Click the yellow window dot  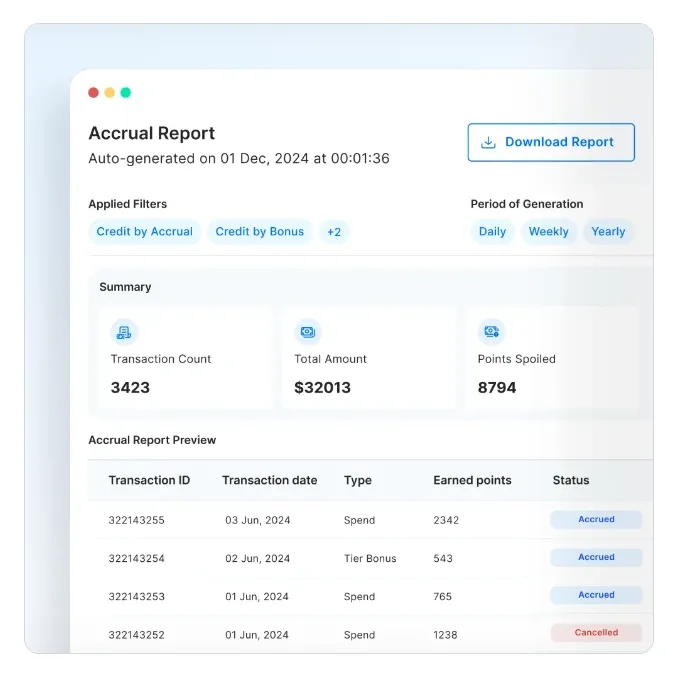pyautogui.click(x=109, y=93)
